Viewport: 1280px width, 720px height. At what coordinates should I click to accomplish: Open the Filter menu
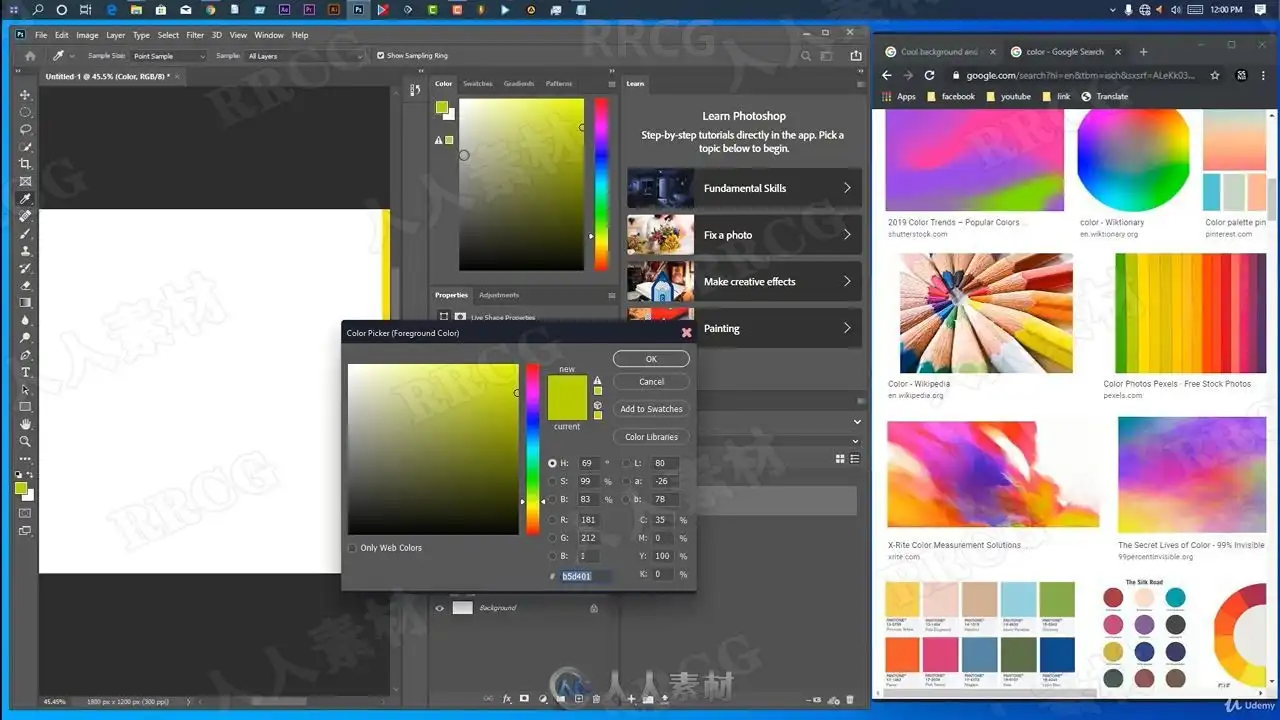(x=195, y=35)
